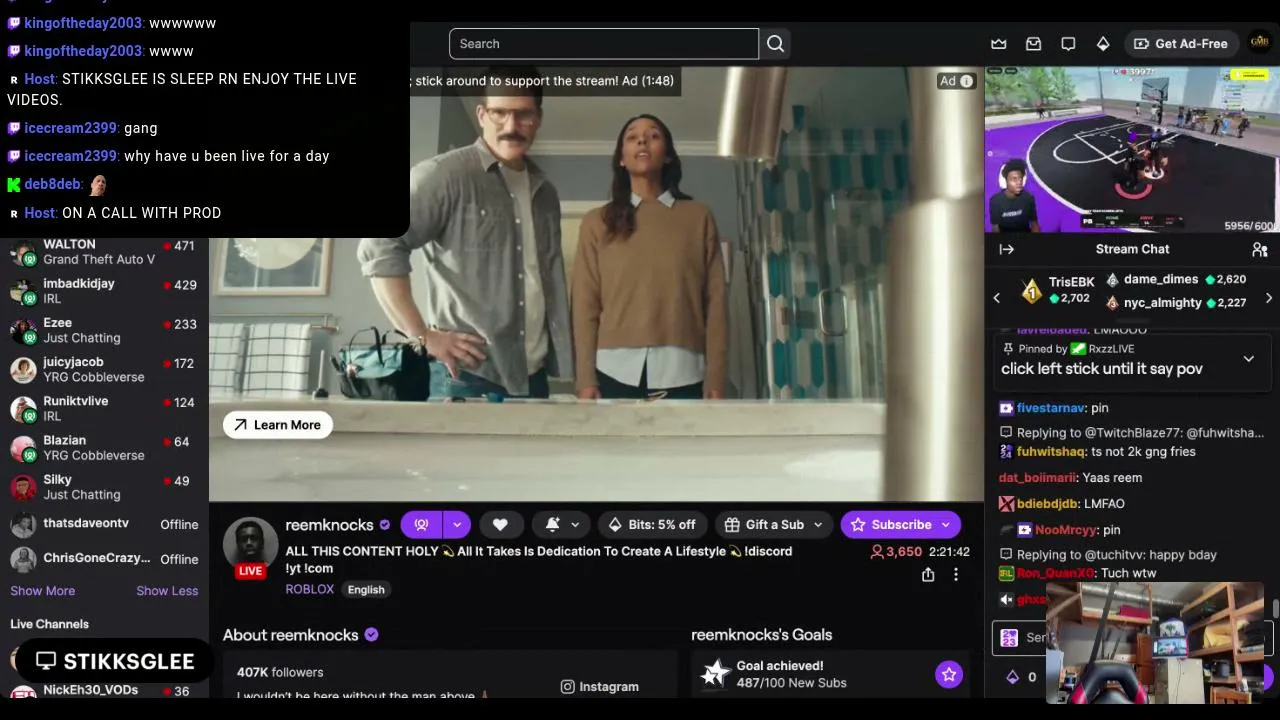Share the stream with the share icon
This screenshot has width=1280, height=720.
[x=928, y=575]
